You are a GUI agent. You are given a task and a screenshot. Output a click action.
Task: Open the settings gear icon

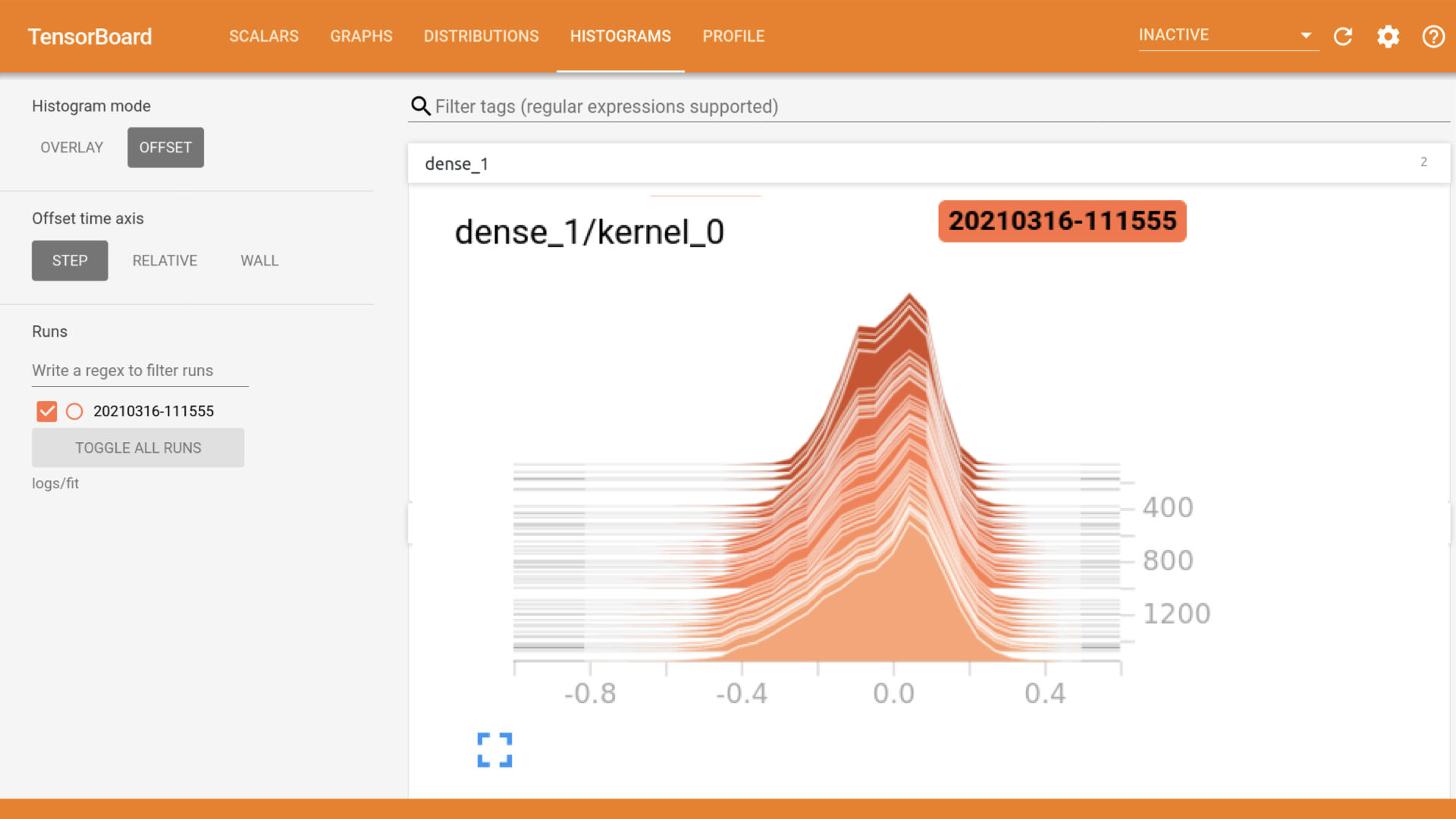pyautogui.click(x=1388, y=36)
